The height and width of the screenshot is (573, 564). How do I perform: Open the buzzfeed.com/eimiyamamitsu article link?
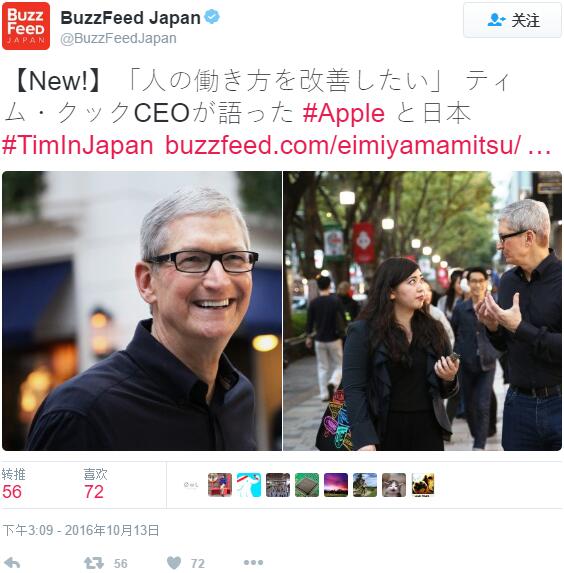point(358,145)
